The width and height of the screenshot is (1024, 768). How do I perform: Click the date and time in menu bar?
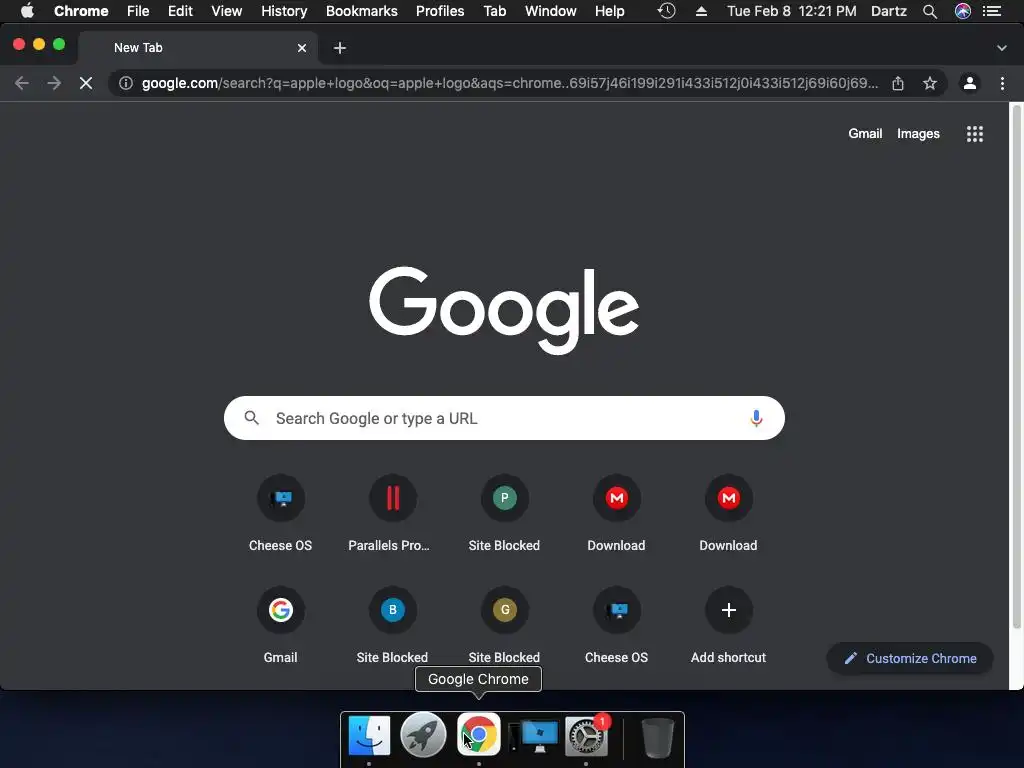point(792,11)
